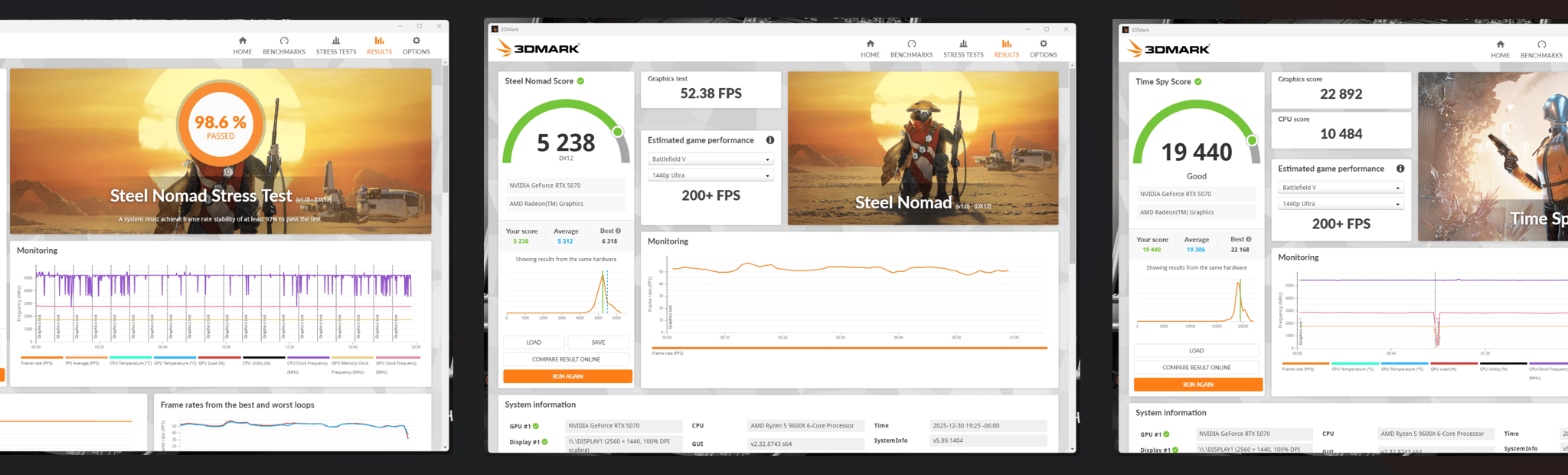Toggle GPU Load (%) legend in the Time Spy monitoring
Screen dimensions: 1568x475
(x=1453, y=367)
